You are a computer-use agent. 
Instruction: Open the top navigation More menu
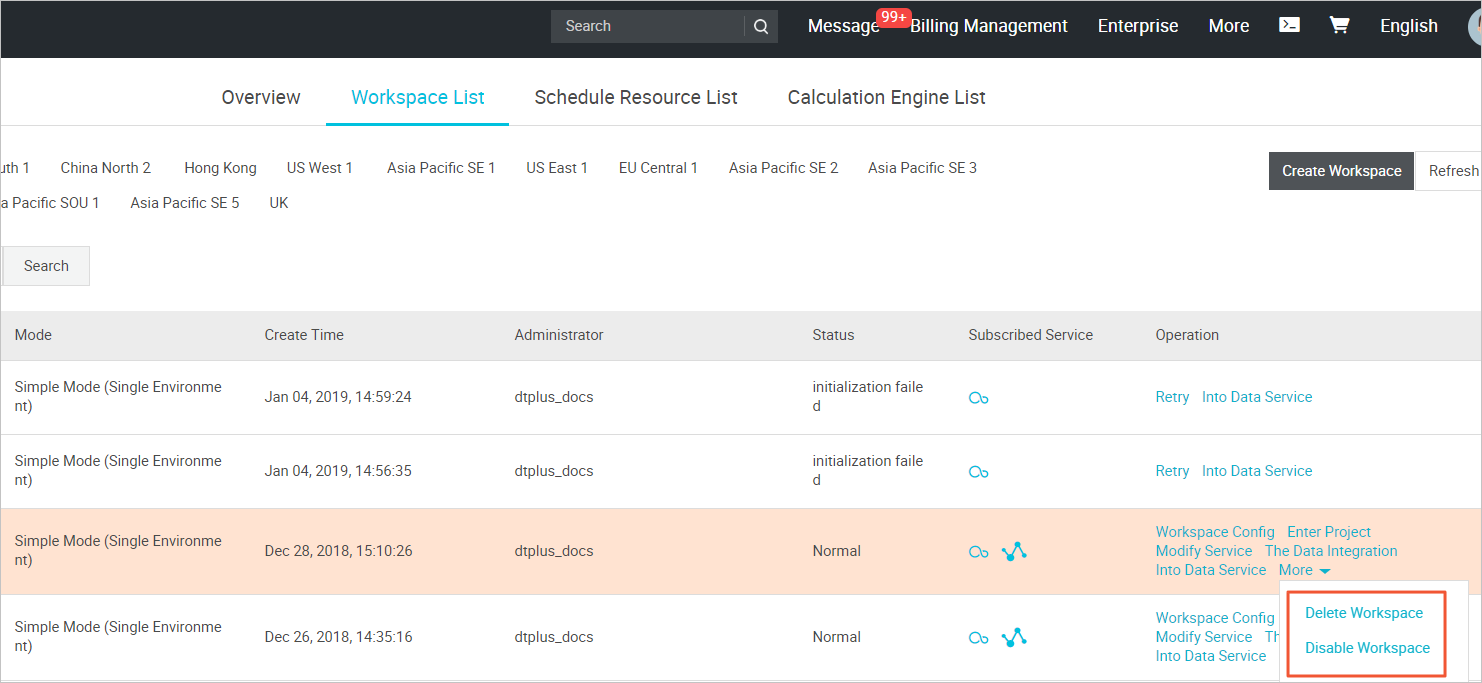1228,26
